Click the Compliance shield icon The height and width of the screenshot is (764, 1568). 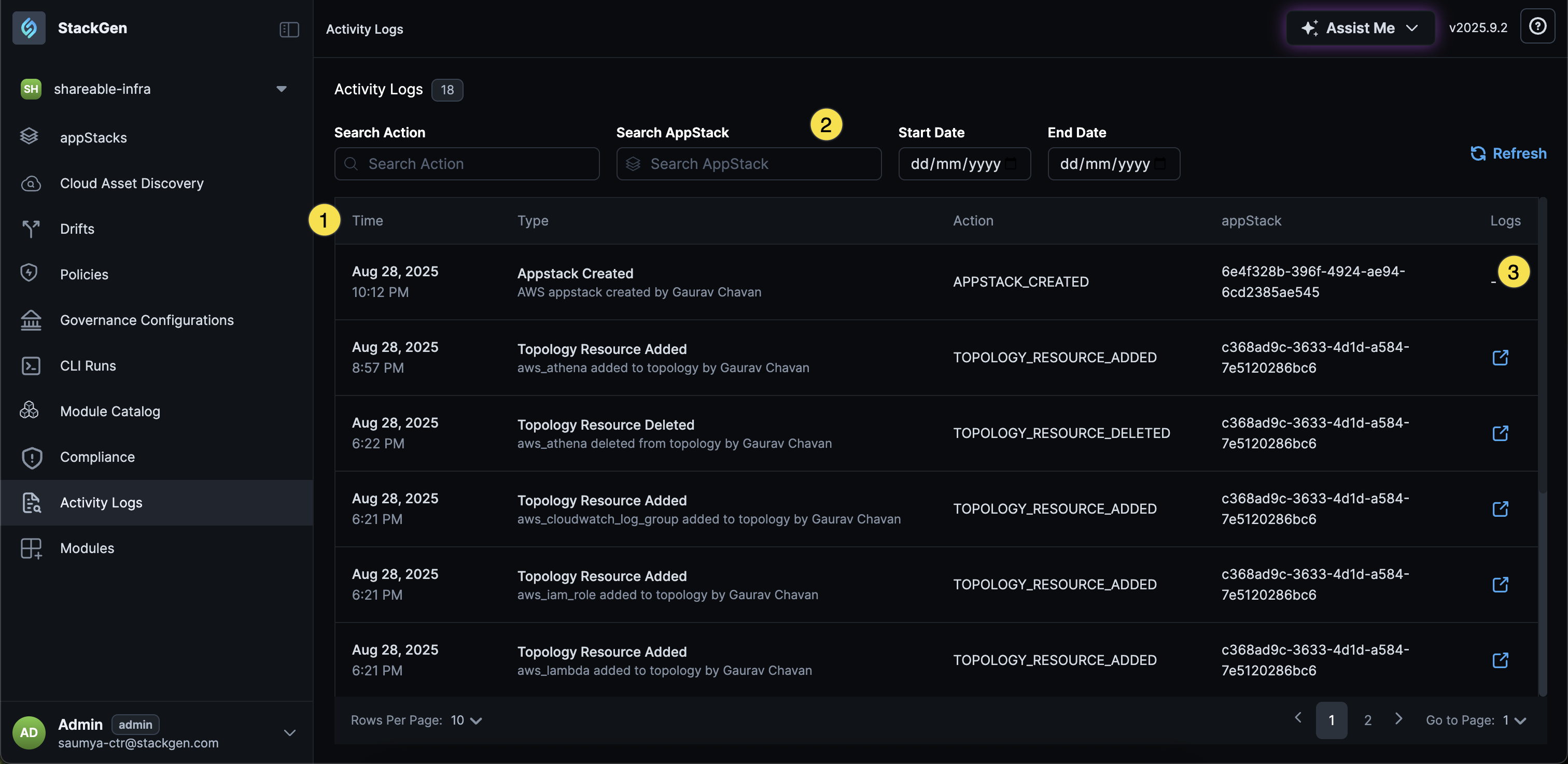32,458
